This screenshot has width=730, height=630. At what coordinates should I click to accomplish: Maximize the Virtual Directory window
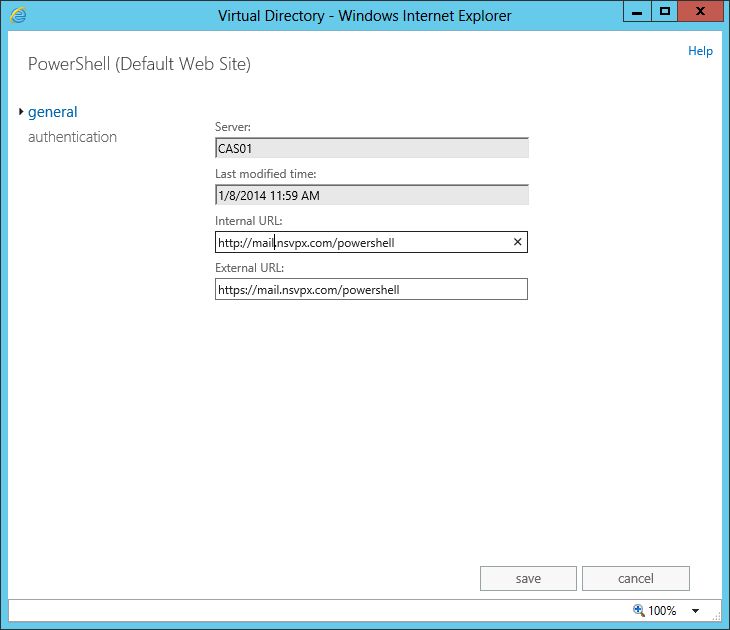pos(664,11)
